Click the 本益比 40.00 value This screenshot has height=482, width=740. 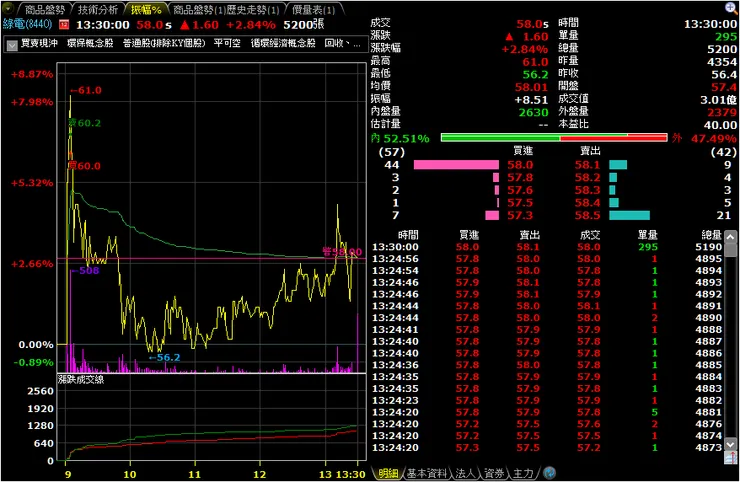tap(720, 125)
